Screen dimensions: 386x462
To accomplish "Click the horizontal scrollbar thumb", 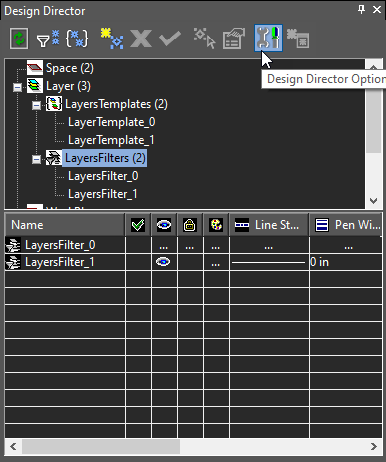I will click(x=101, y=446).
